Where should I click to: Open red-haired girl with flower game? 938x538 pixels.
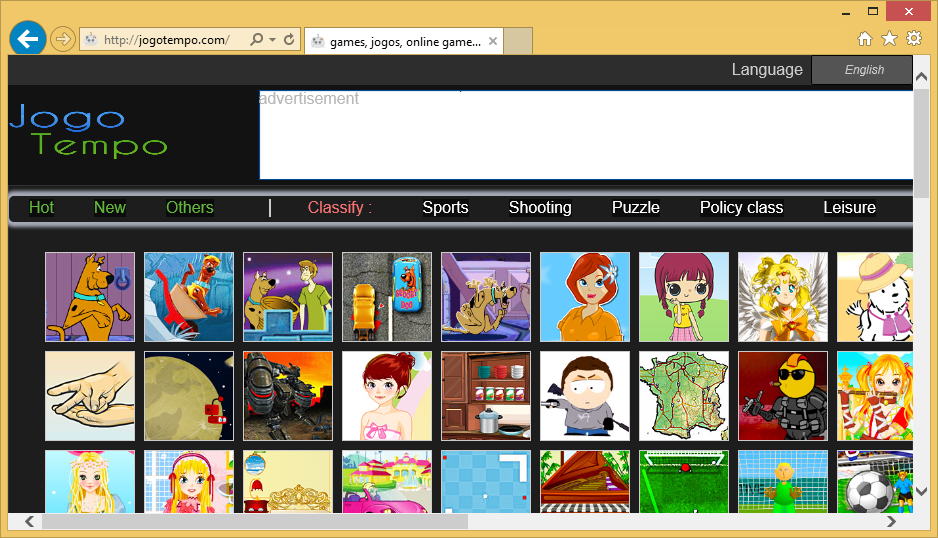click(x=585, y=297)
